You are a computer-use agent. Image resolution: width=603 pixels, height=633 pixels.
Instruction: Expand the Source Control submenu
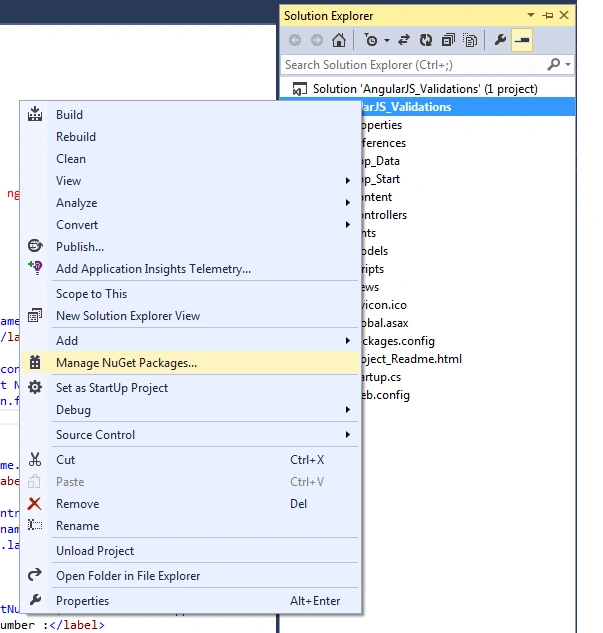tap(191, 435)
